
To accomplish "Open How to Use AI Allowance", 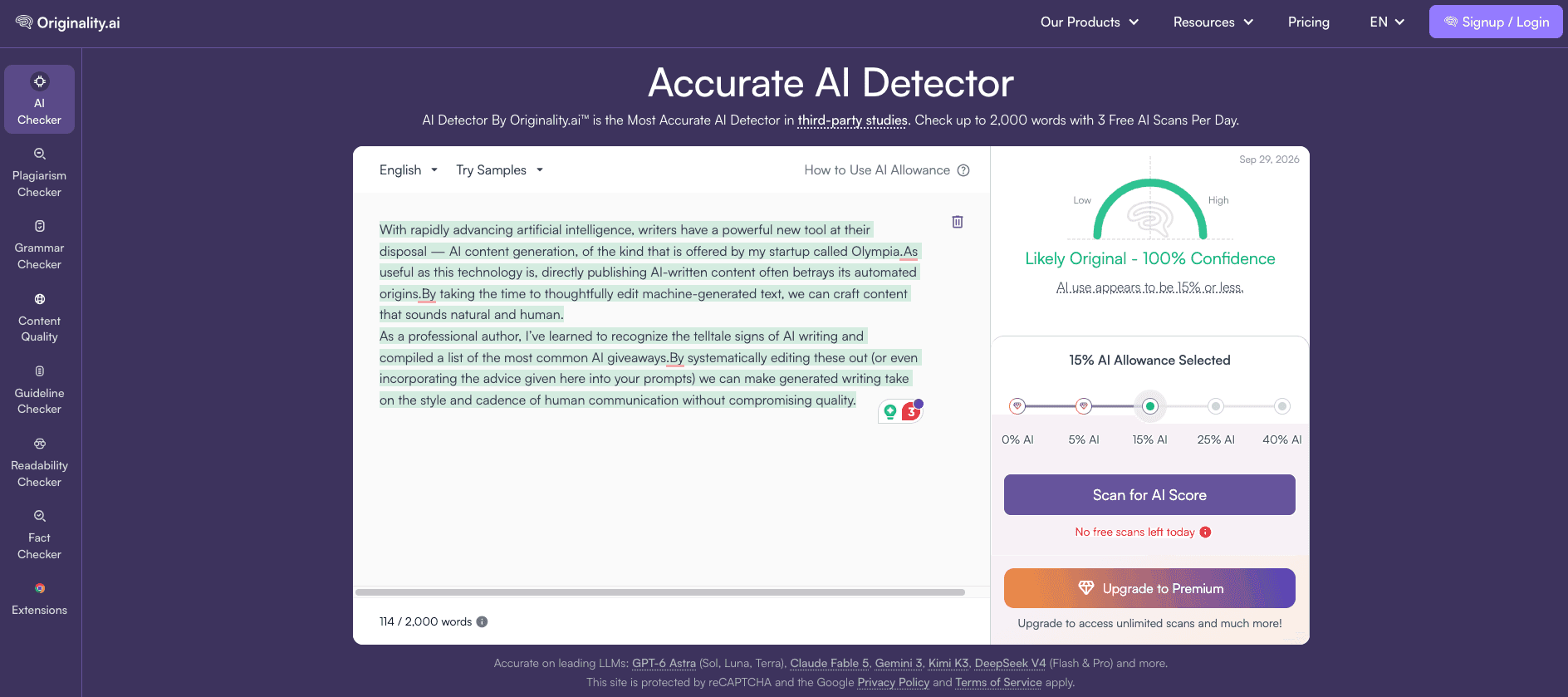I will [x=877, y=170].
